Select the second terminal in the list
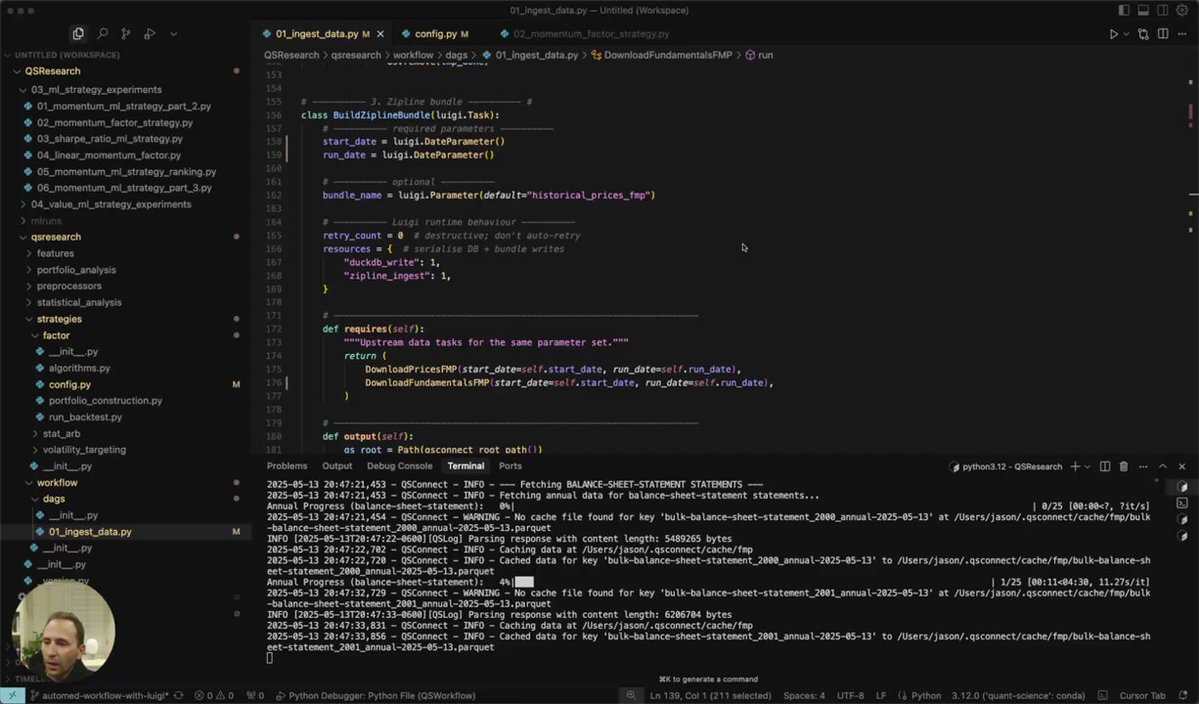 pos(1182,502)
